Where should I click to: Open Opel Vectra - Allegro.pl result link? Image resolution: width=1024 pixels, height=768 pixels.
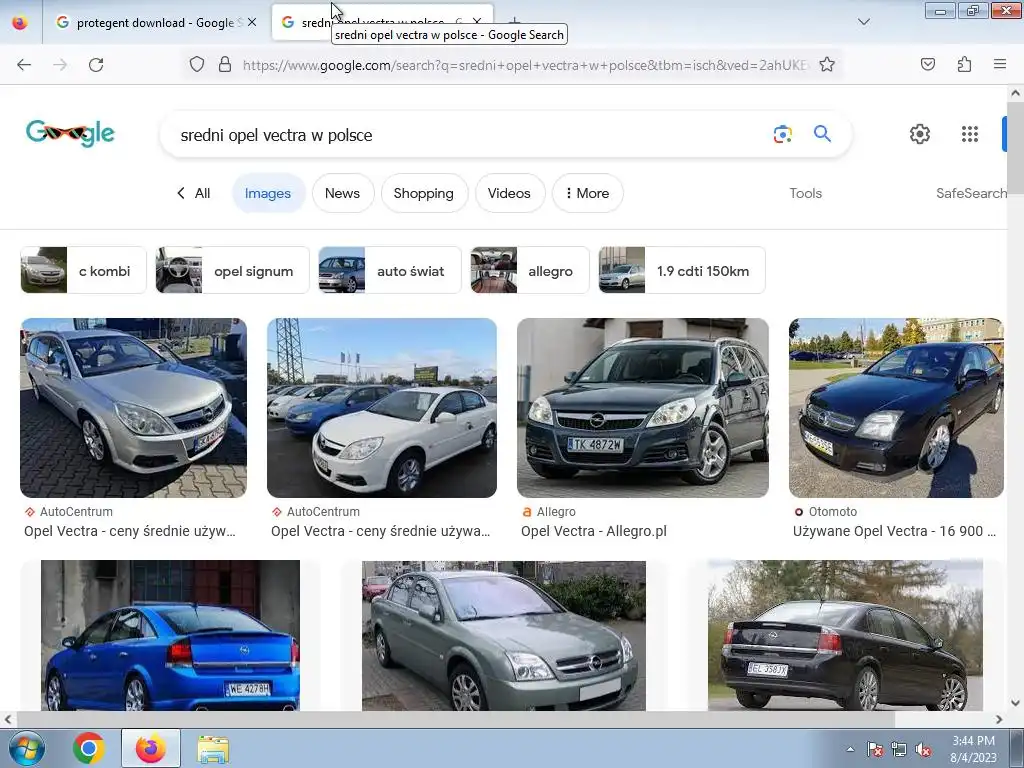click(594, 531)
